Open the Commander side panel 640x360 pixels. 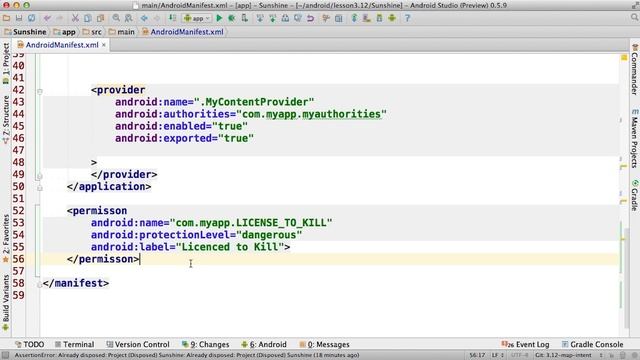click(635, 69)
